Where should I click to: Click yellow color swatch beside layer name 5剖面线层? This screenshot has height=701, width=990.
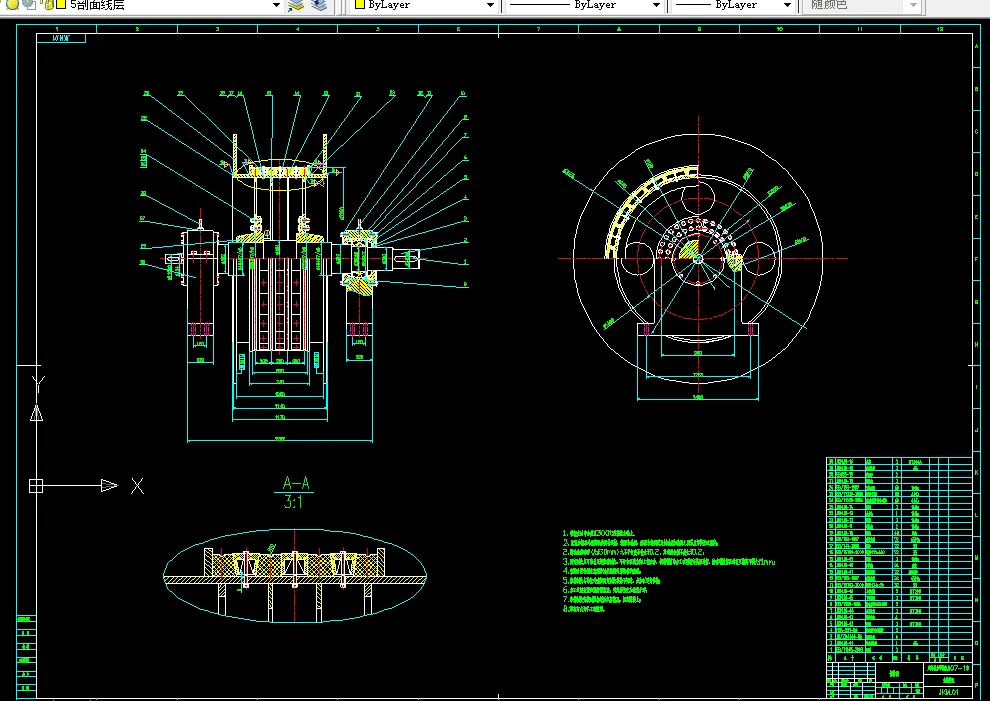[60, 5]
